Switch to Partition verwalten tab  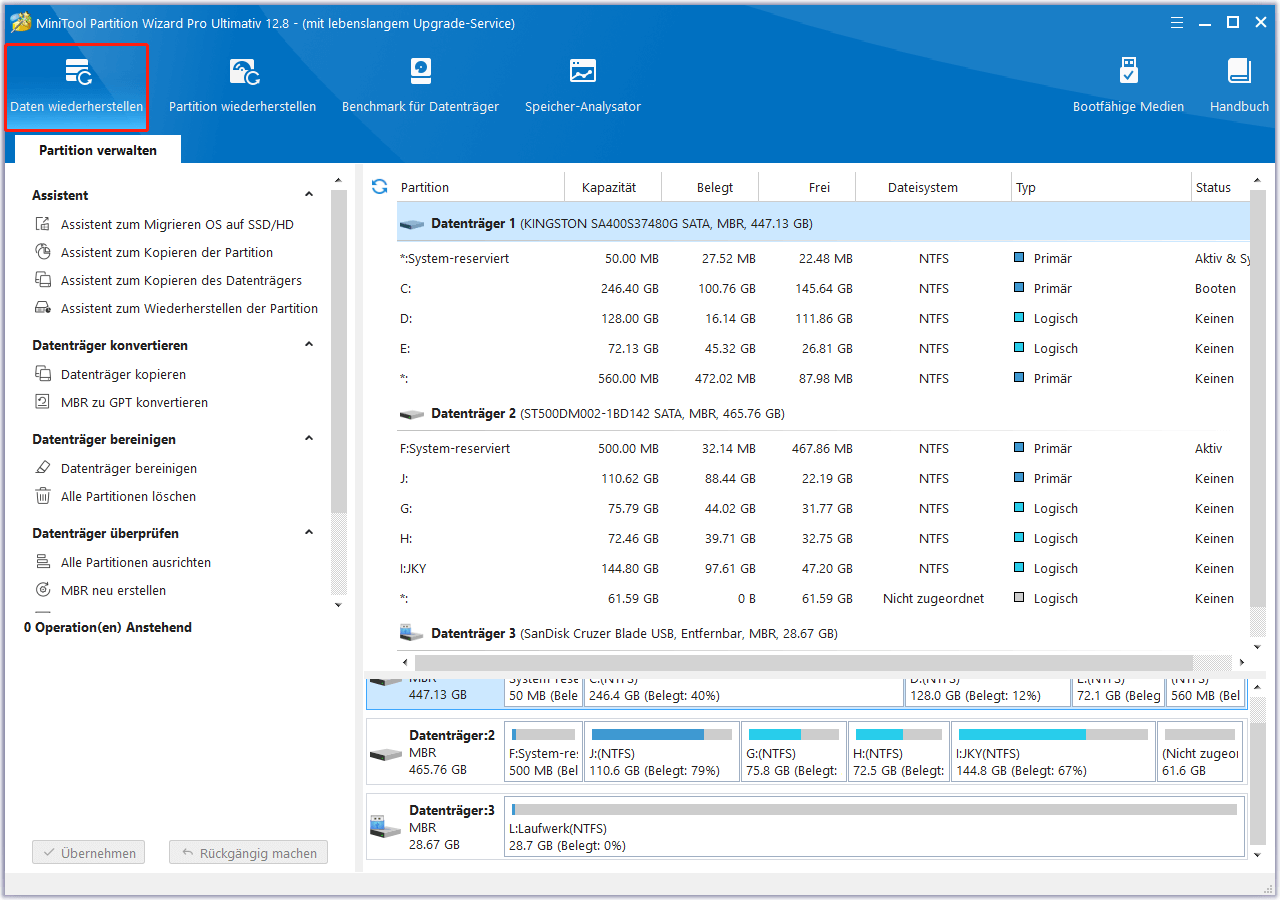tap(98, 150)
